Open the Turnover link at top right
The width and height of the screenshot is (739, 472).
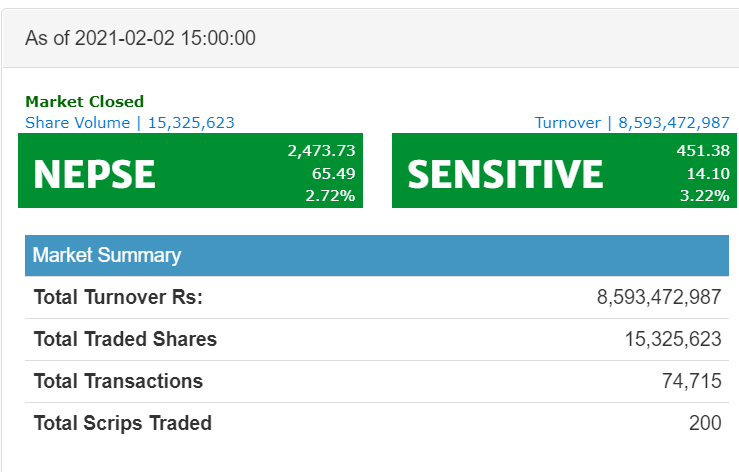[x=632, y=122]
